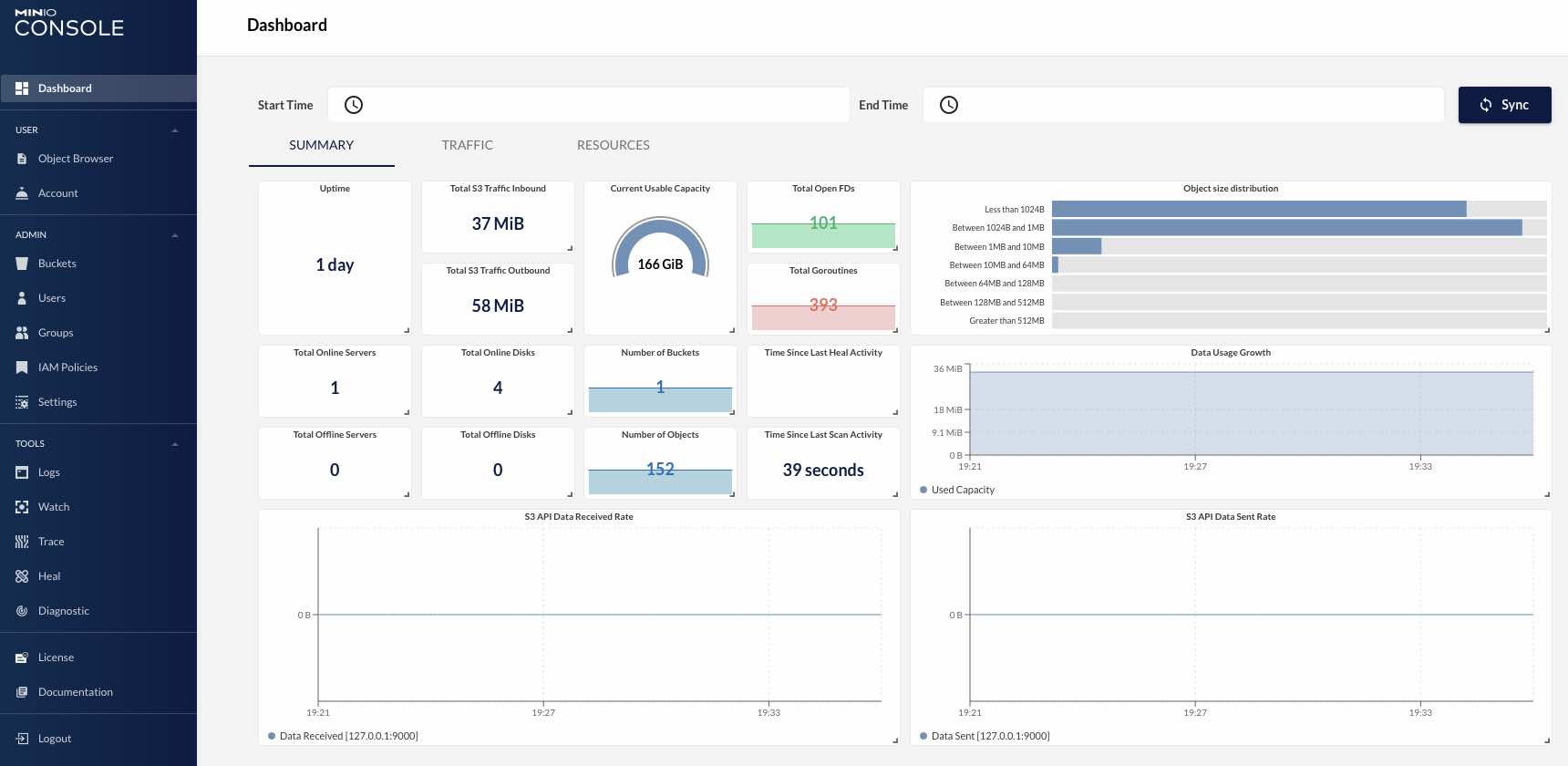
Task: Switch to the RESOURCES tab
Action: coord(614,145)
